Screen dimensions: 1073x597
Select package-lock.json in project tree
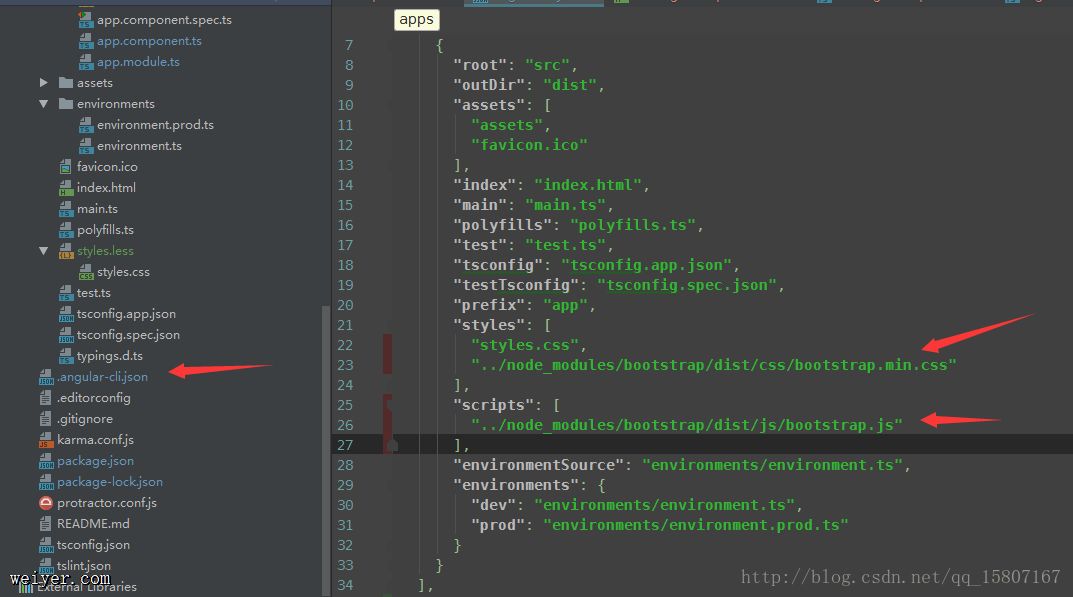point(110,482)
